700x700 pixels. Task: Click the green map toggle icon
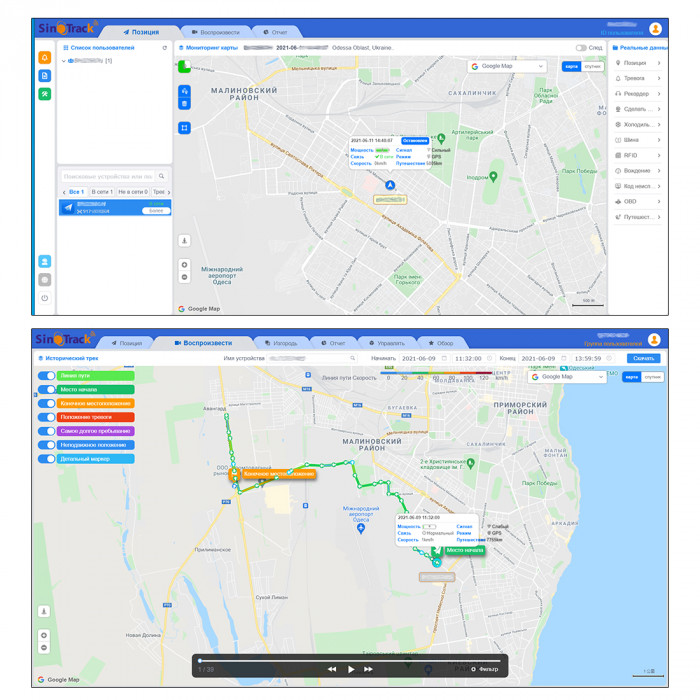[x=184, y=67]
